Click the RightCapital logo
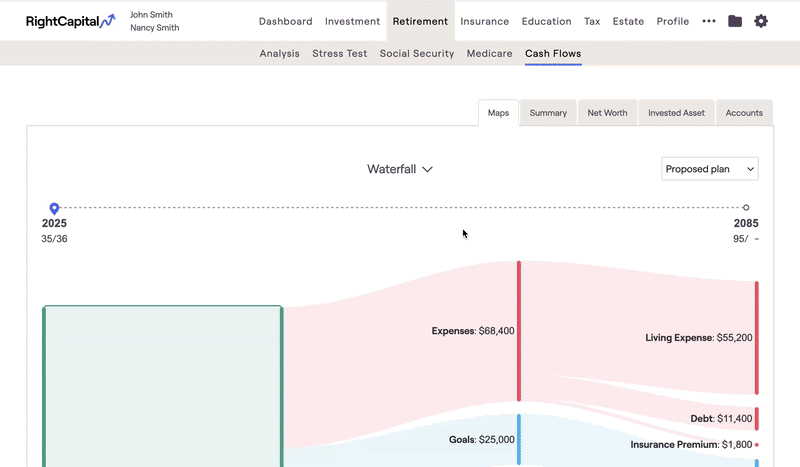This screenshot has height=467, width=800. tap(70, 21)
